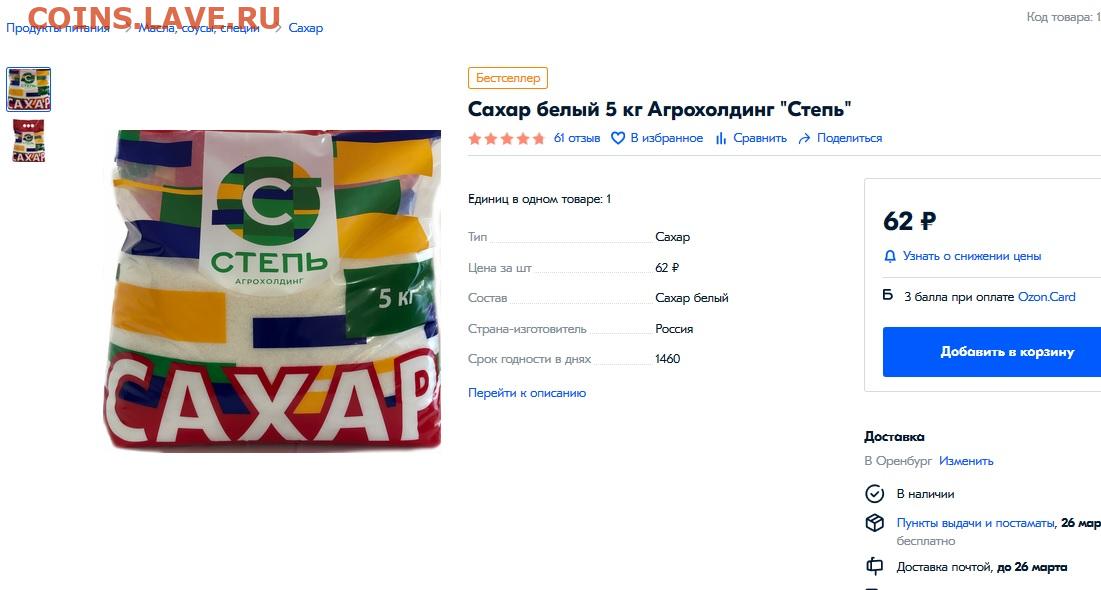Click Узнать о снижении цены link
This screenshot has width=1101, height=590.
(972, 256)
